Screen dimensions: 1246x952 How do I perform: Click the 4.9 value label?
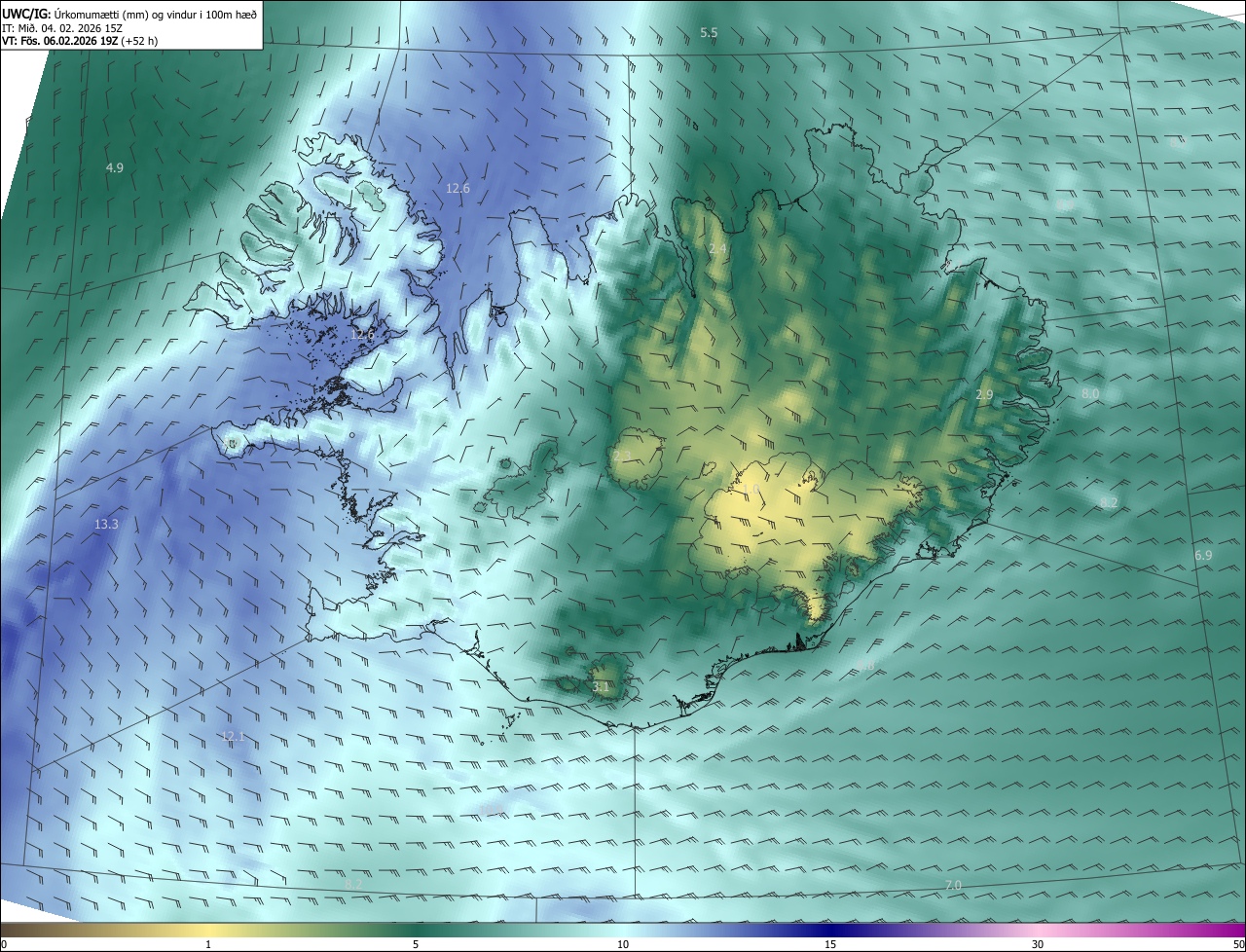click(114, 168)
